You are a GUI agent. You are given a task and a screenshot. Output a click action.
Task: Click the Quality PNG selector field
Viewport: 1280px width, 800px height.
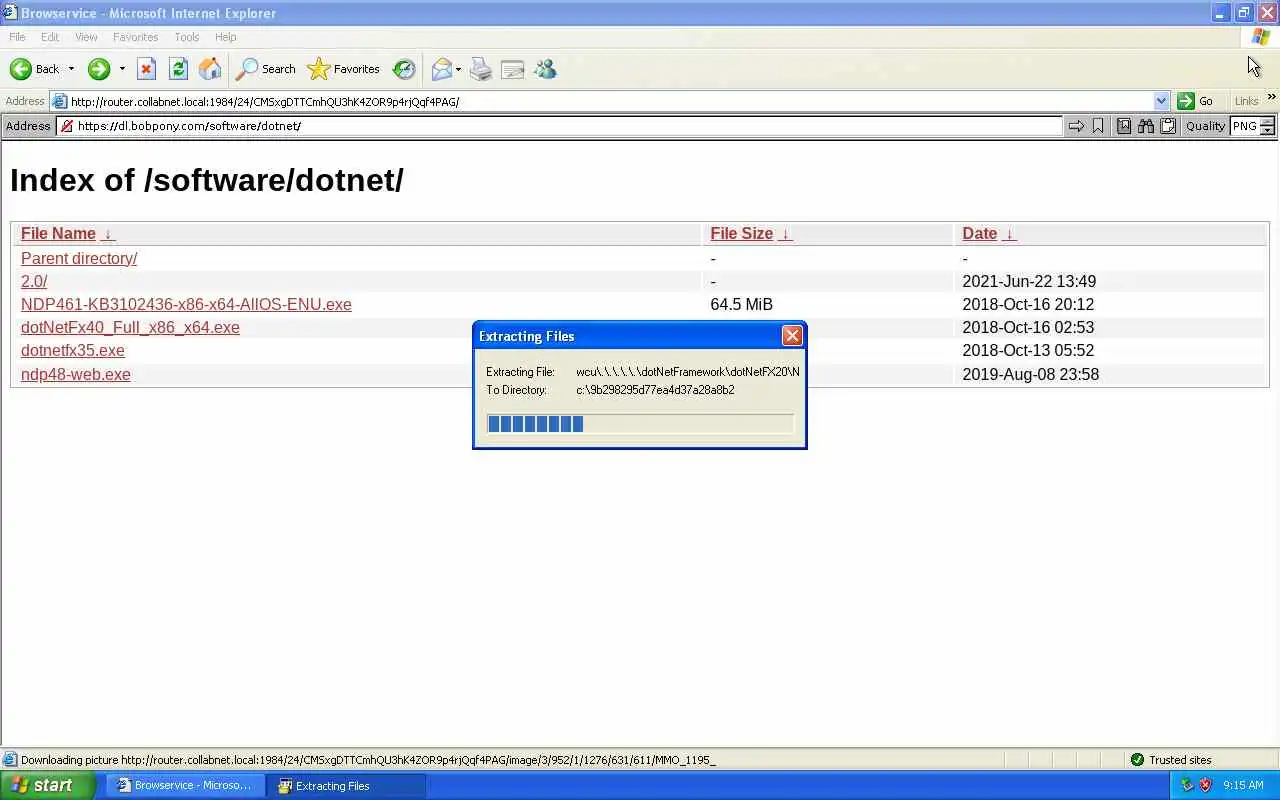[1244, 126]
